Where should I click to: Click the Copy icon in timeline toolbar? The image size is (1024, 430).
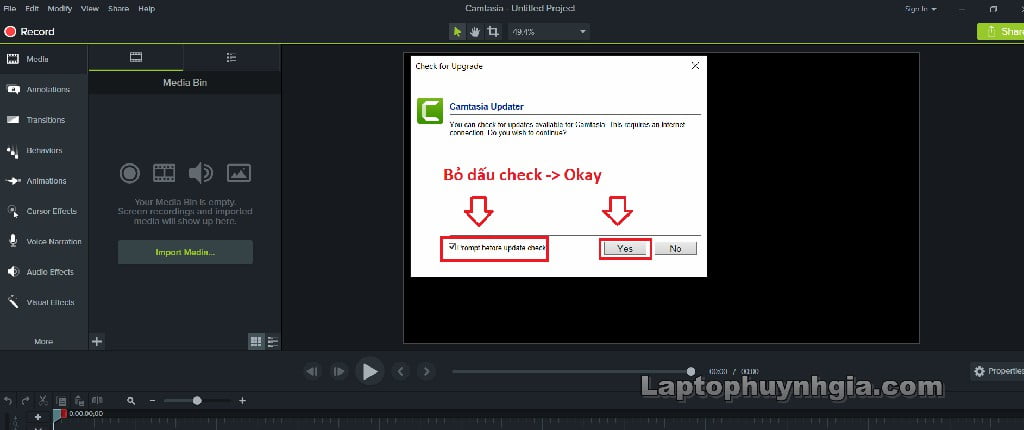pos(61,400)
